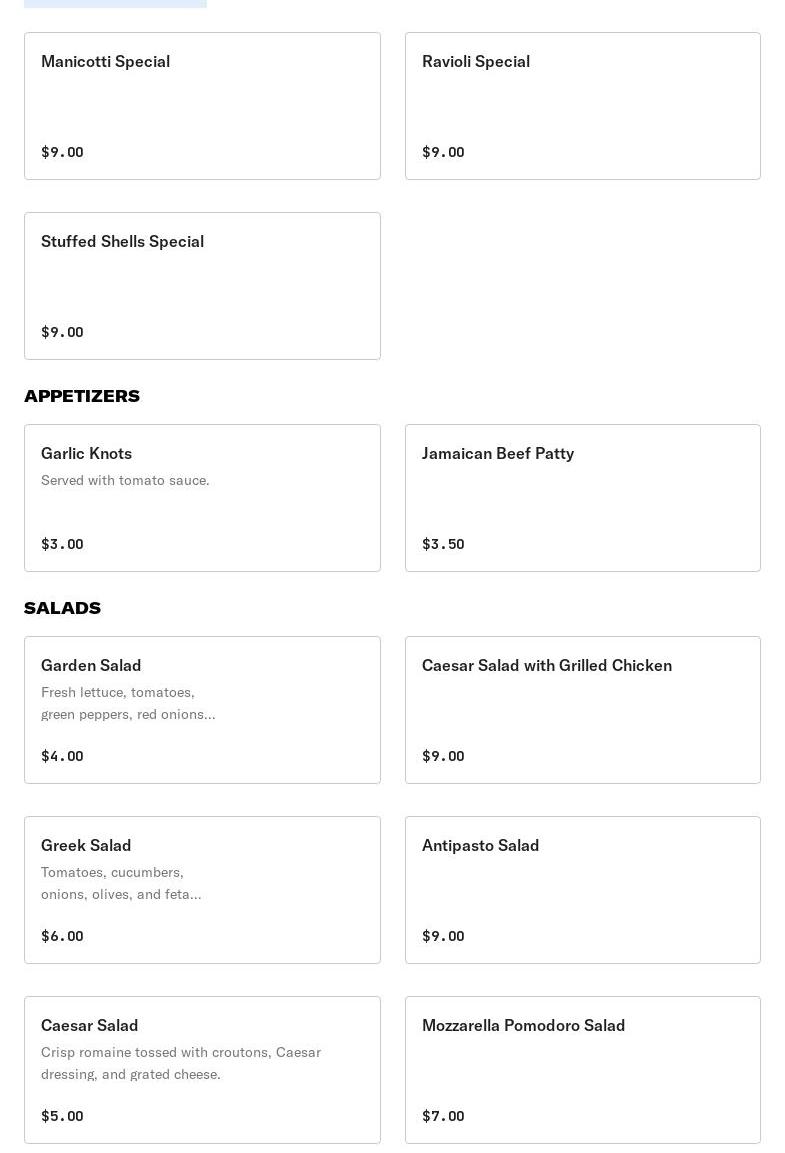785x1153 pixels.
Task: Open the Mozzarella Pomodoro Salad card
Action: (583, 1070)
